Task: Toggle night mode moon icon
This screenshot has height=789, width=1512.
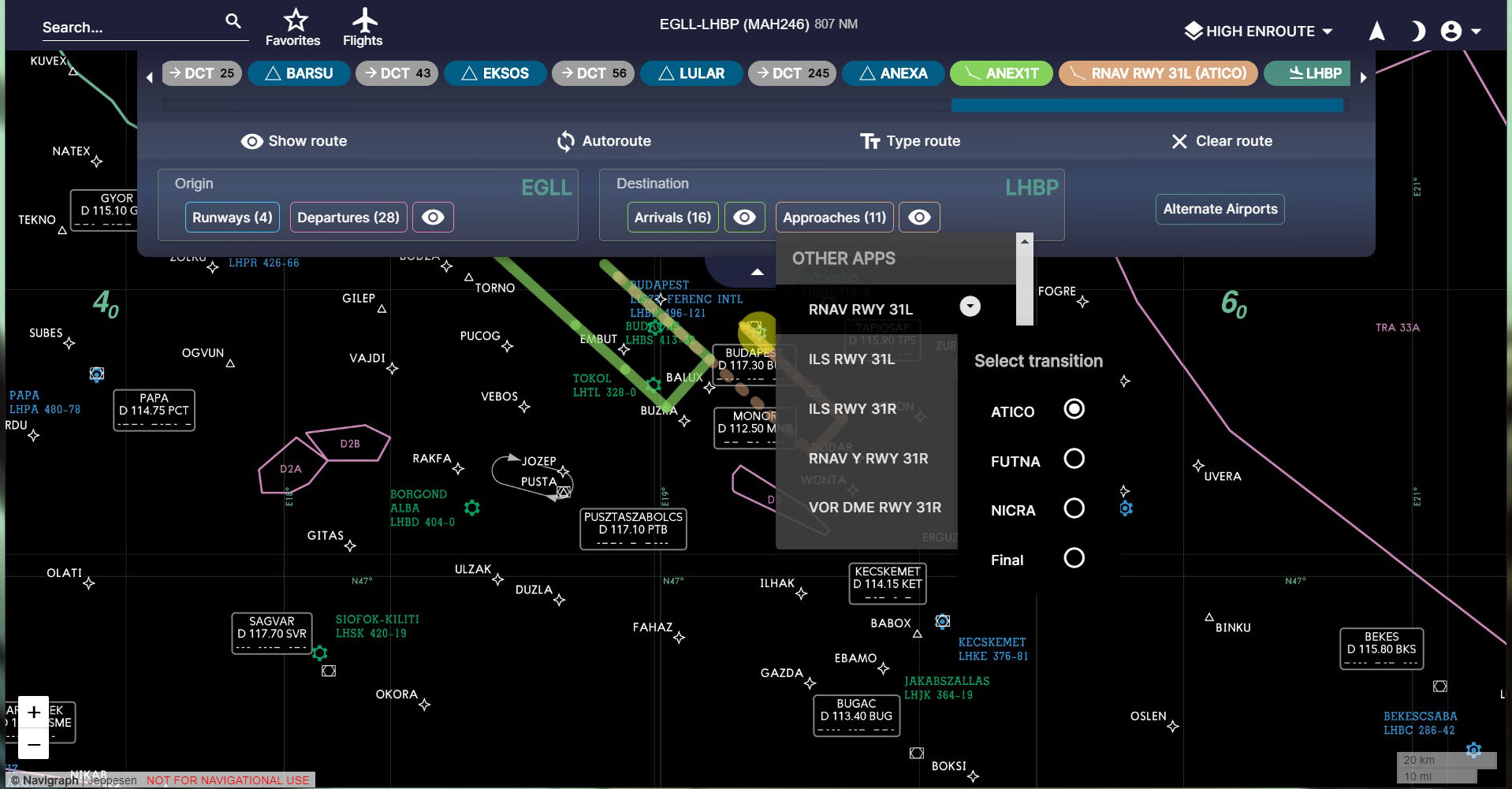Action: click(1417, 31)
